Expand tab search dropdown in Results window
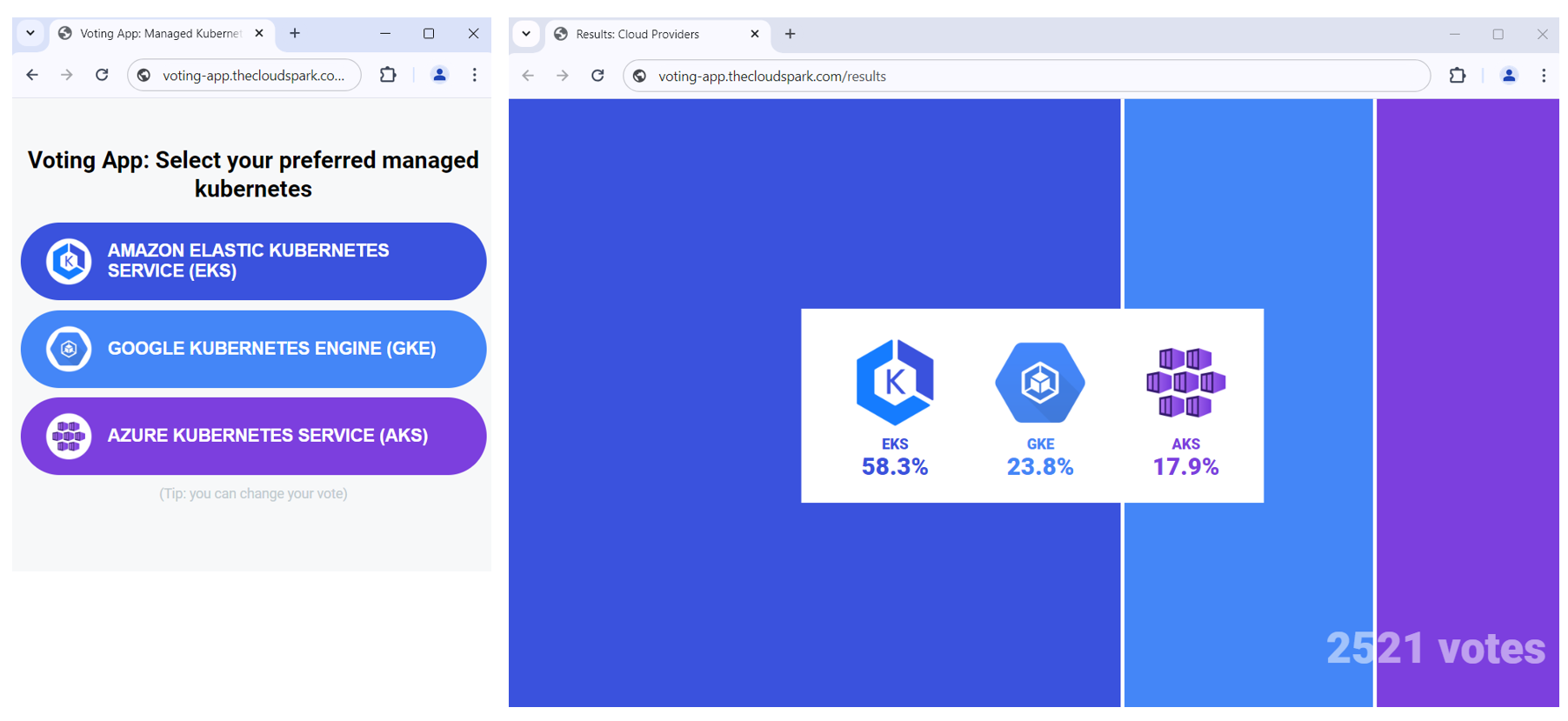The width and height of the screenshot is (1568, 721). pyautogui.click(x=526, y=34)
